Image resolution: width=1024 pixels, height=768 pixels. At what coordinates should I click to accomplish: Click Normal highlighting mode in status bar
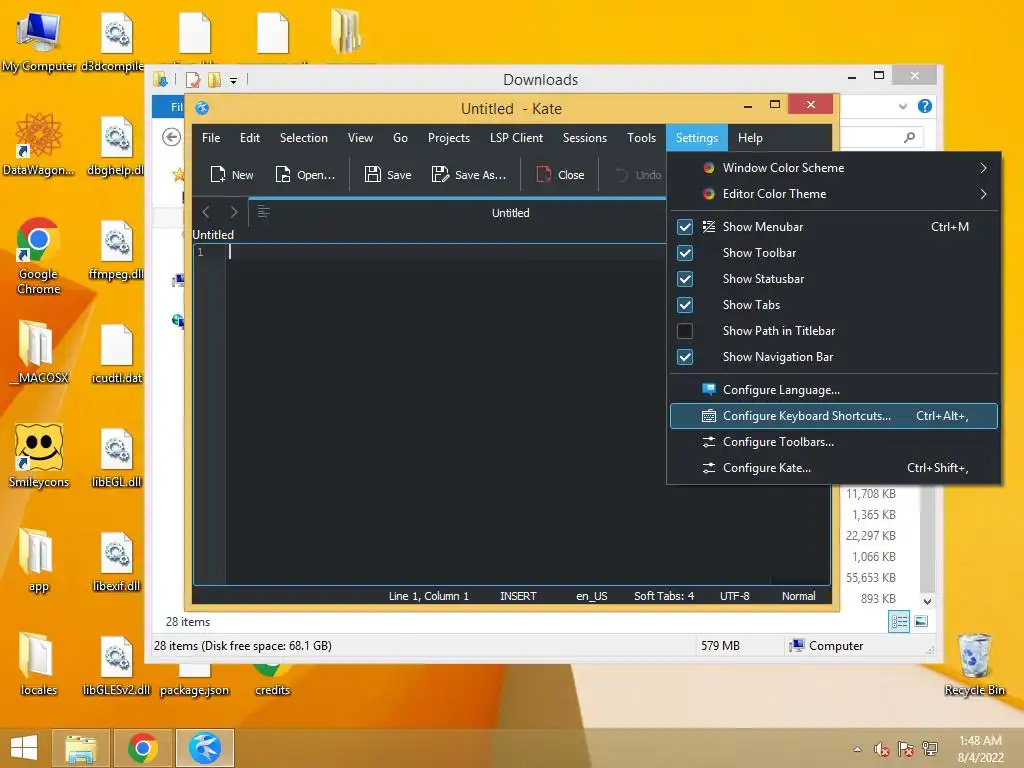799,596
